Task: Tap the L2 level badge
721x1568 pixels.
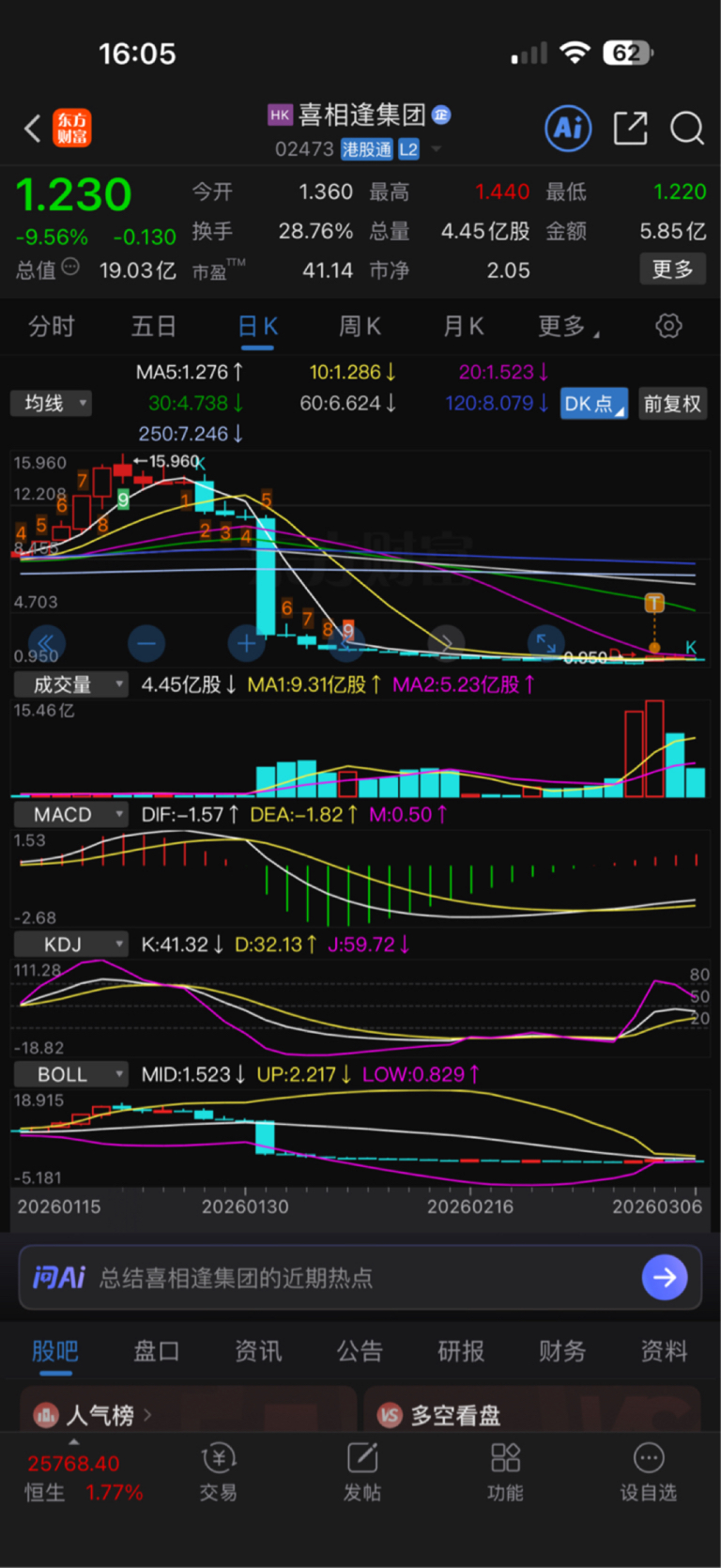Action: (x=408, y=149)
